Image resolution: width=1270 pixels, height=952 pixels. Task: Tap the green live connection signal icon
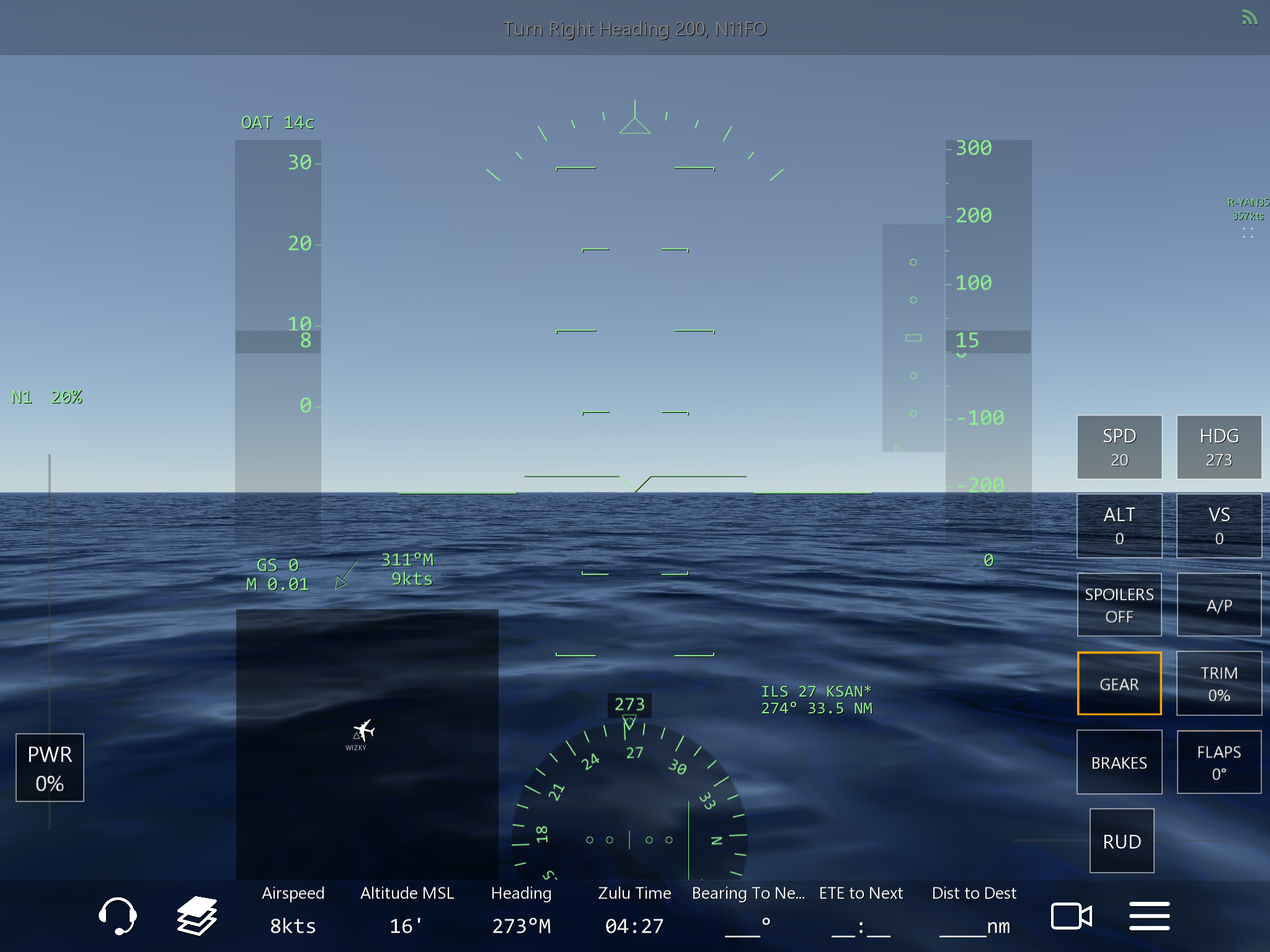(x=1249, y=17)
